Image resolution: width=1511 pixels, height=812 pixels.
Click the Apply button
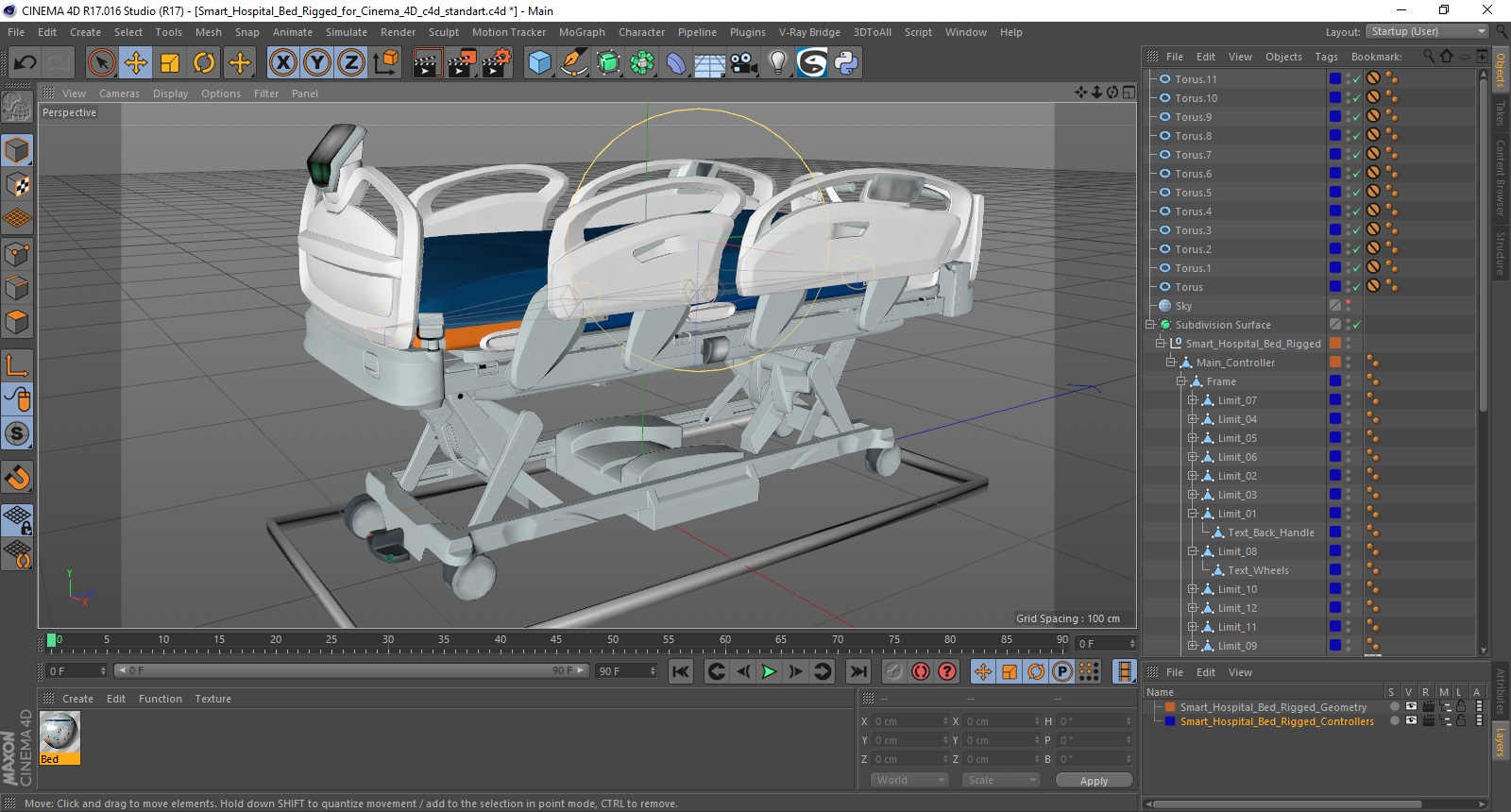click(1094, 781)
